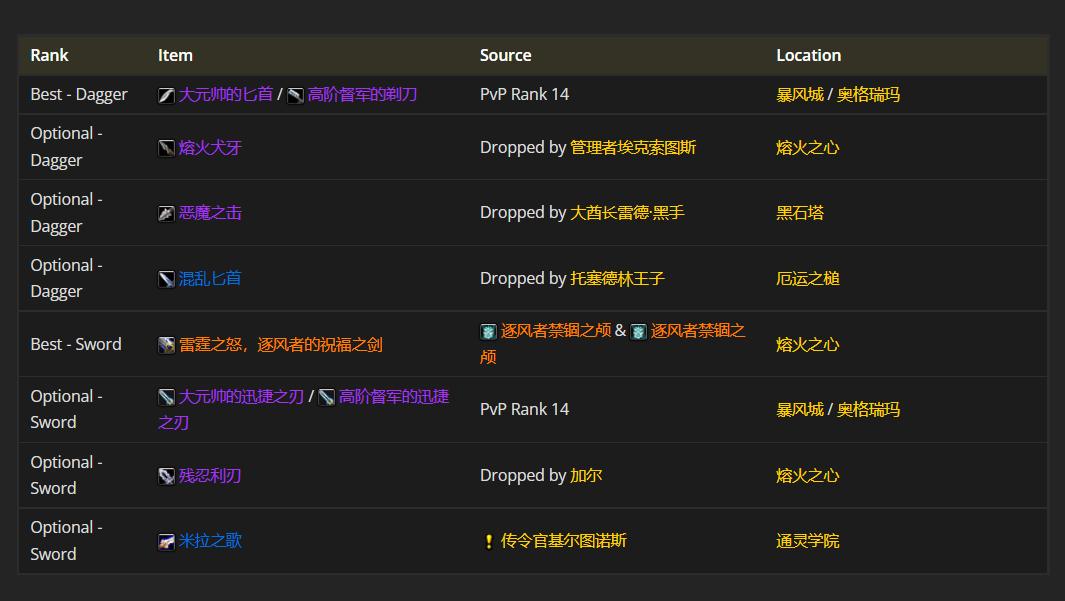
Task: Open 熔火之心 location in the 熔火犬牙 row
Action: [x=808, y=147]
